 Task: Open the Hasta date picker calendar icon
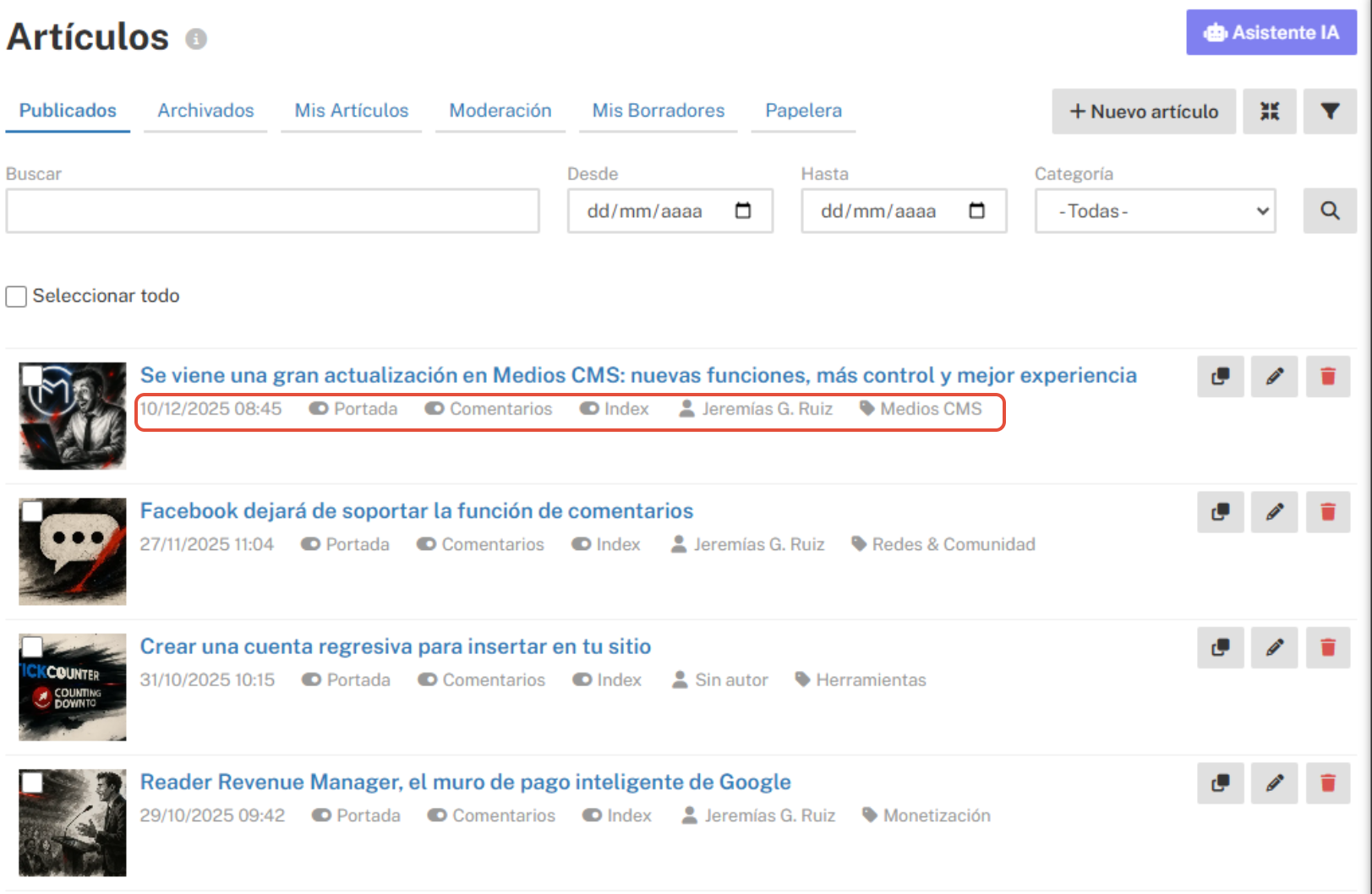(976, 210)
